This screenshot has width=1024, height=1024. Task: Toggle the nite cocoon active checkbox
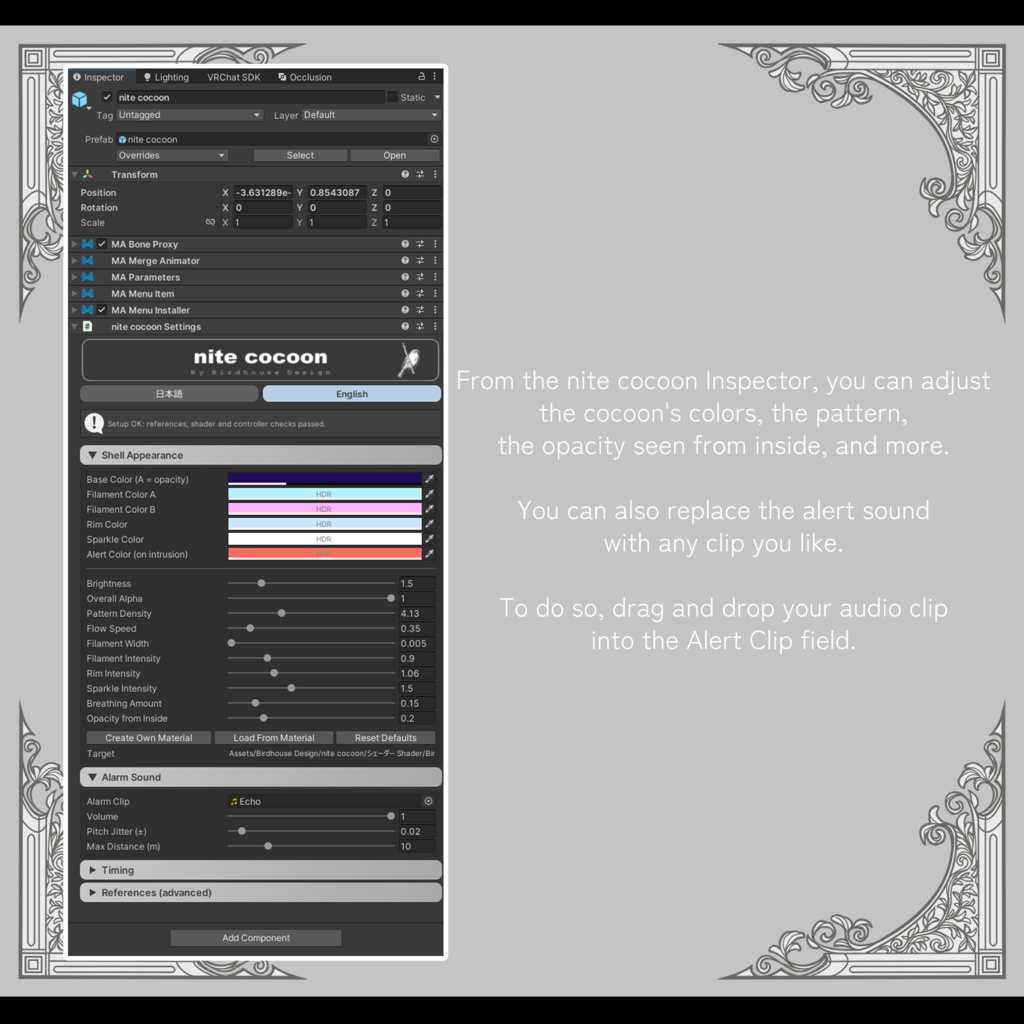pos(107,97)
